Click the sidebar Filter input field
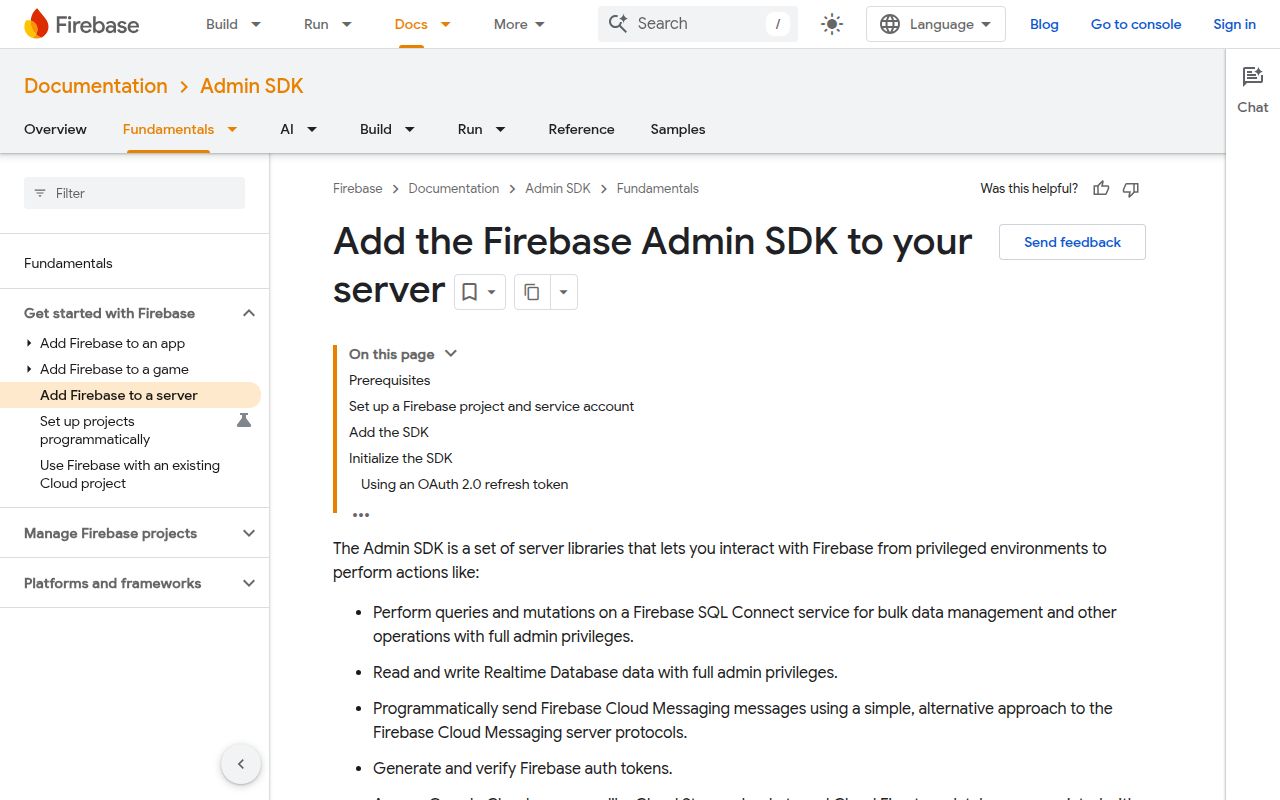Image resolution: width=1280 pixels, height=800 pixels. click(134, 193)
